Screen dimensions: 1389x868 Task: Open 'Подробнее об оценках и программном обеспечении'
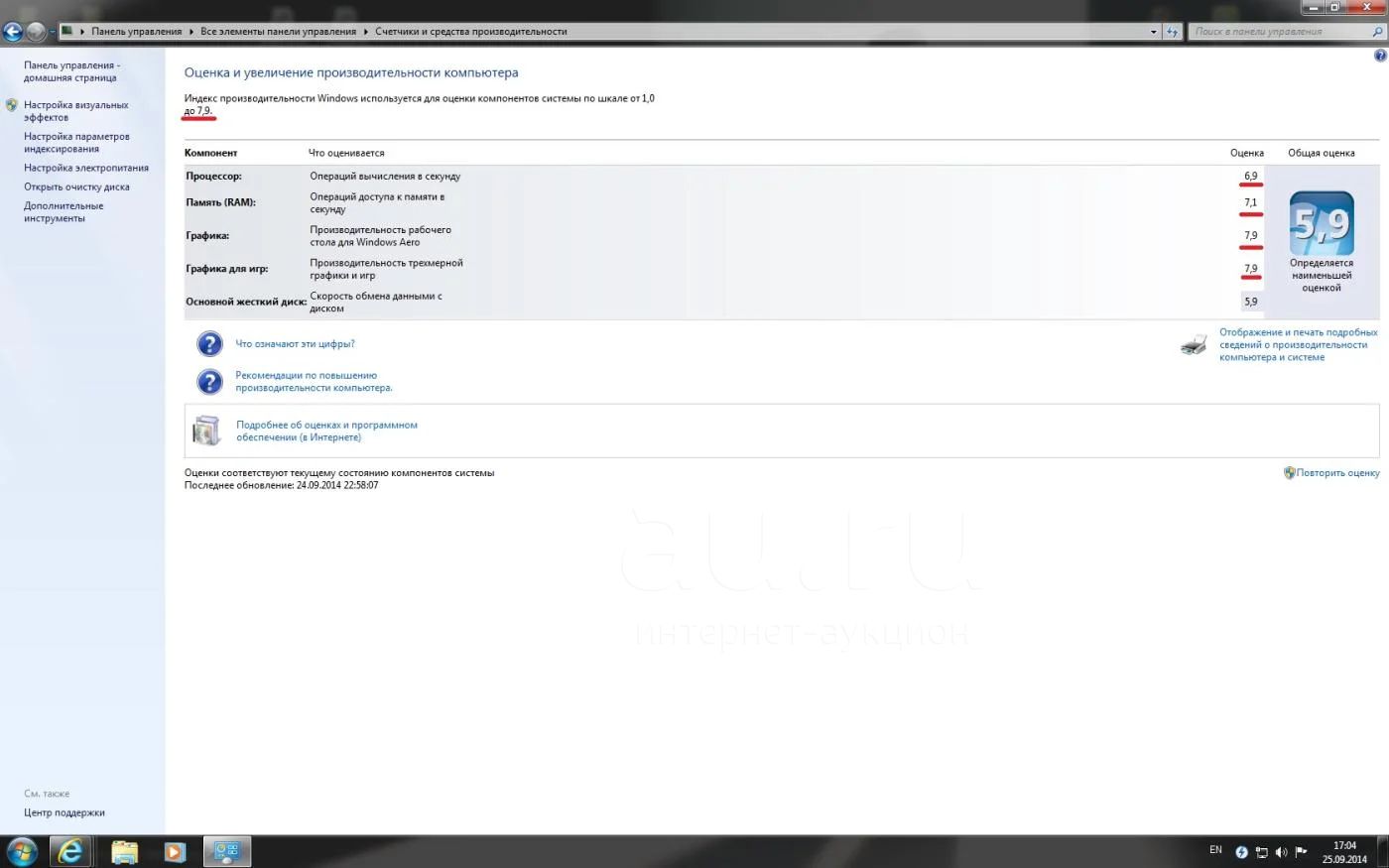[326, 431]
